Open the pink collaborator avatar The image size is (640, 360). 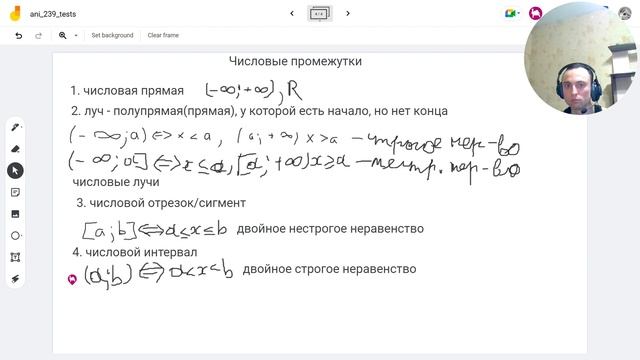[x=535, y=13]
